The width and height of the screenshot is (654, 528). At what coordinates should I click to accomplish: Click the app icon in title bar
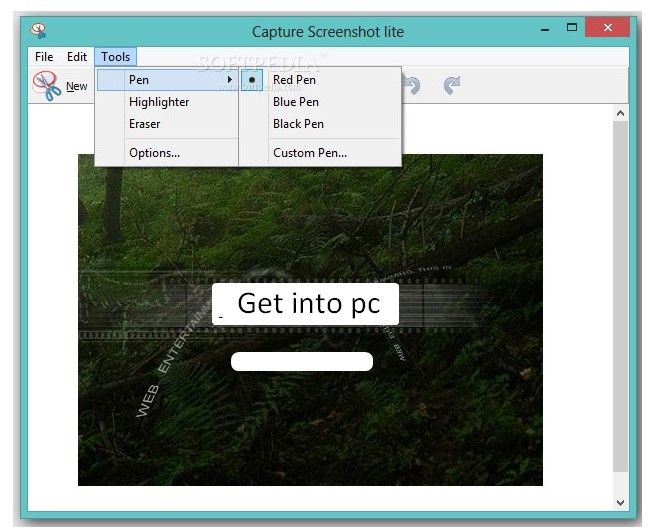(x=38, y=31)
